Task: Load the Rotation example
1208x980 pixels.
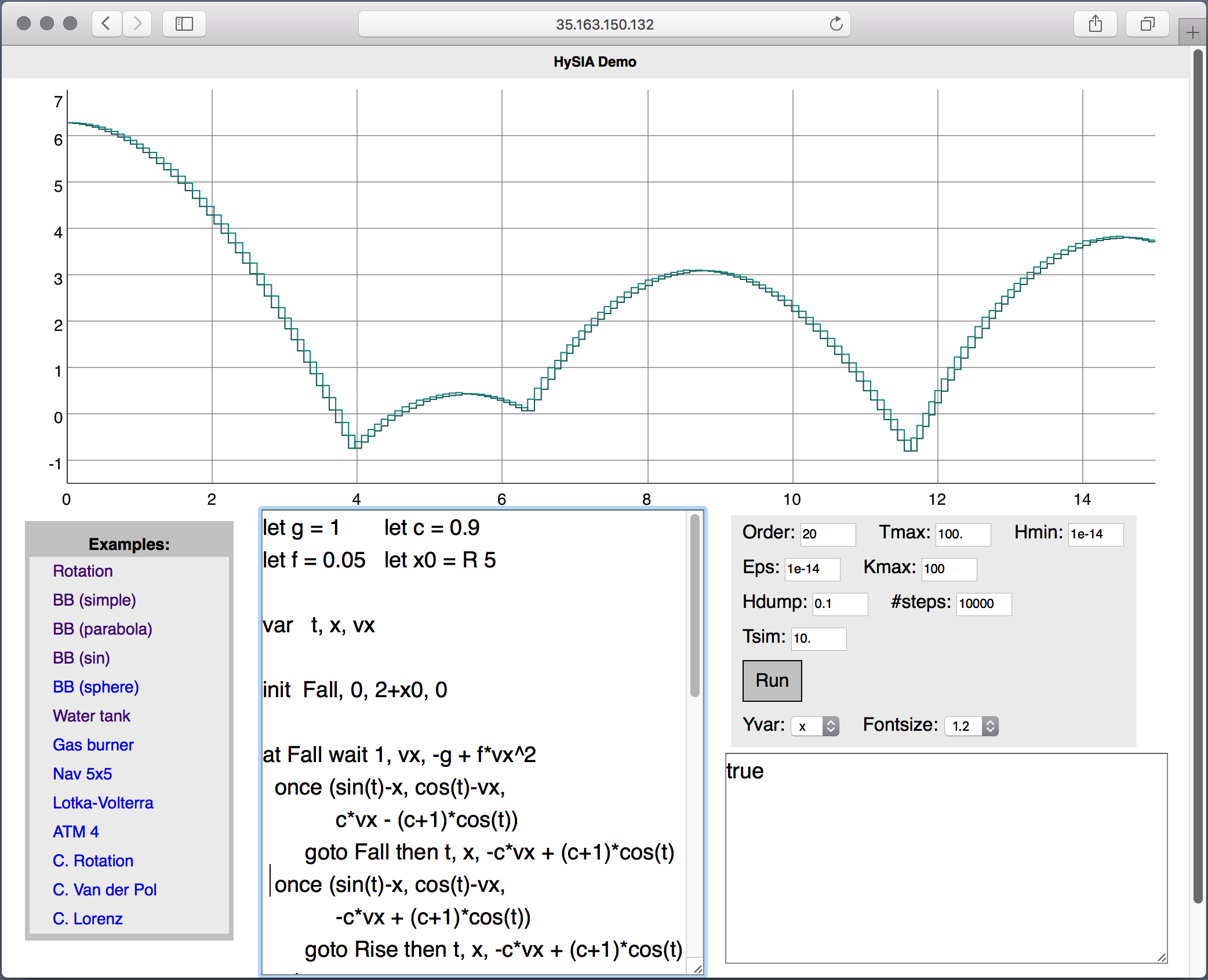Action: (83, 571)
